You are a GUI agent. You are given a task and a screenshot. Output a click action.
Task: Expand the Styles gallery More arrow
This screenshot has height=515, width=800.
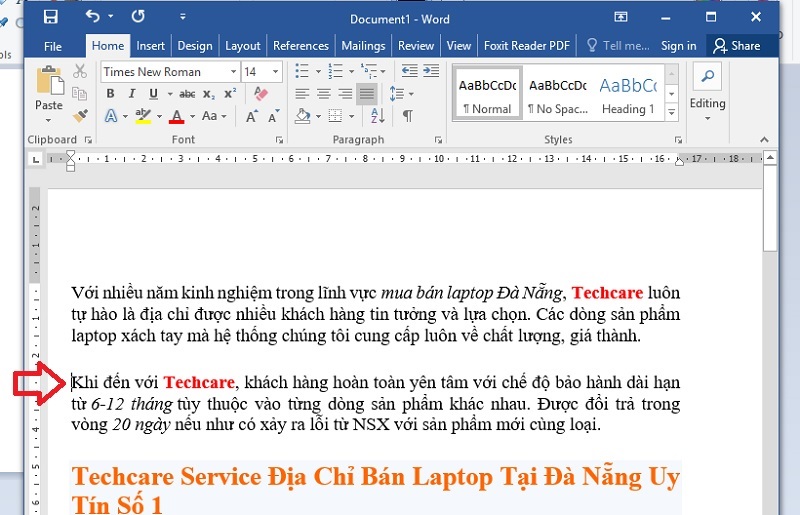[x=672, y=112]
